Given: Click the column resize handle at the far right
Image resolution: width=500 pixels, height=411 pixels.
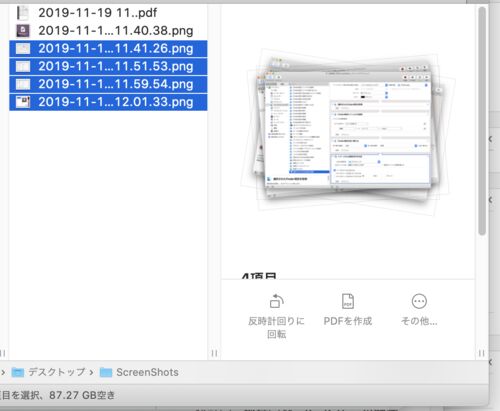Looking at the screenshot, I should (482, 353).
